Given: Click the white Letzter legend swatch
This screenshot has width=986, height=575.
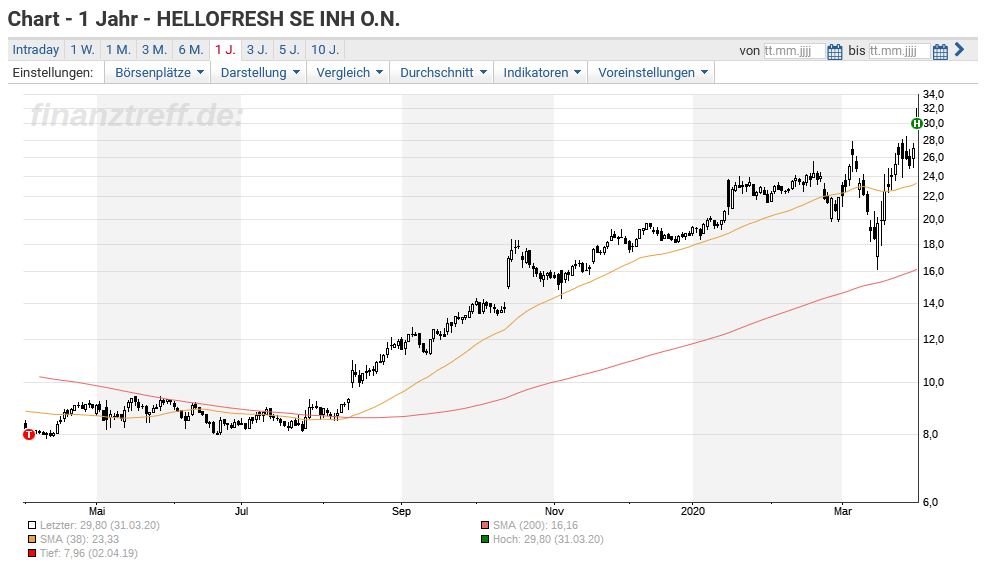Looking at the screenshot, I should pos(32,525).
